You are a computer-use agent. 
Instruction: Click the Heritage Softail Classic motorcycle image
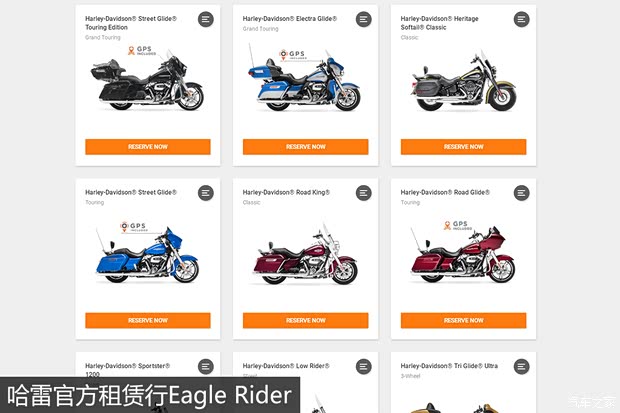point(463,81)
